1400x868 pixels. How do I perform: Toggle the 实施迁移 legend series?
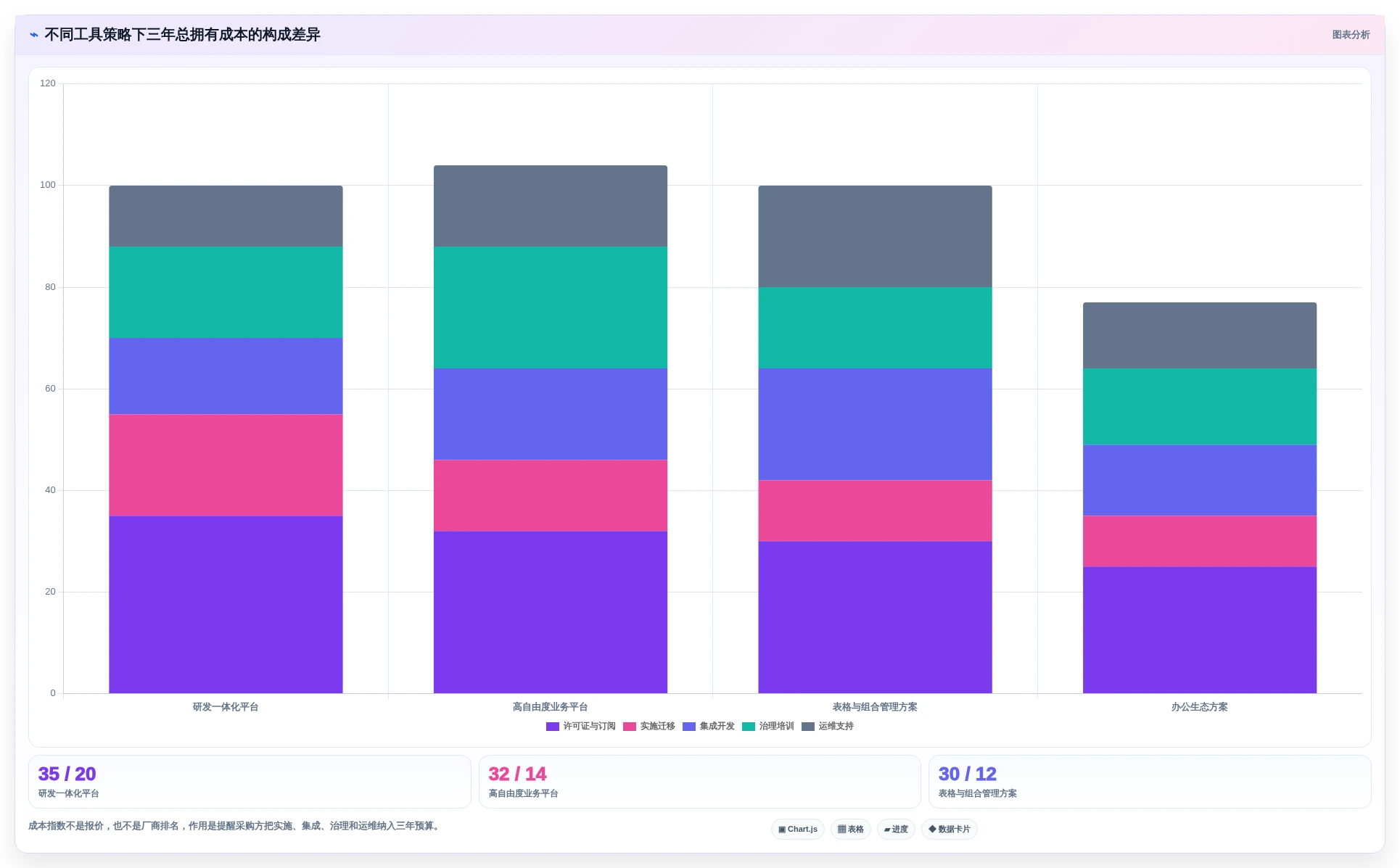point(648,727)
